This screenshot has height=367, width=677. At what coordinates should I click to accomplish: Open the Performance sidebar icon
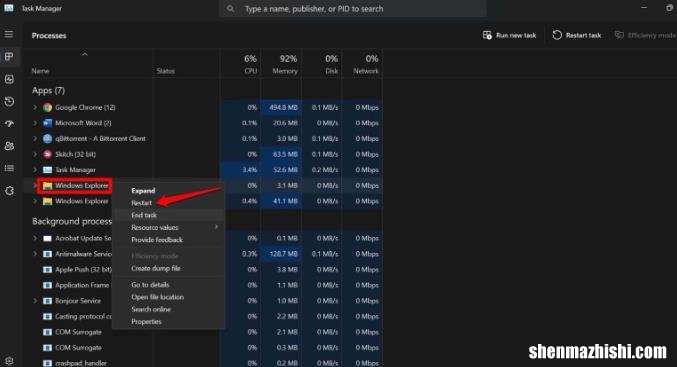click(x=9, y=79)
